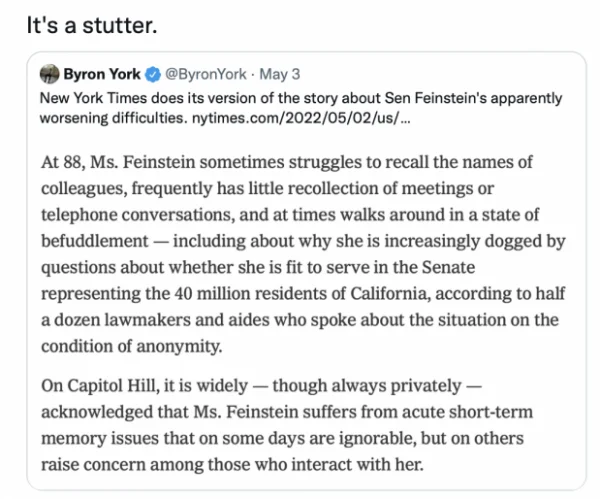Click the word "befuddlement" in the excerpt
Viewport: 600px width, 499px height.
tap(95, 241)
